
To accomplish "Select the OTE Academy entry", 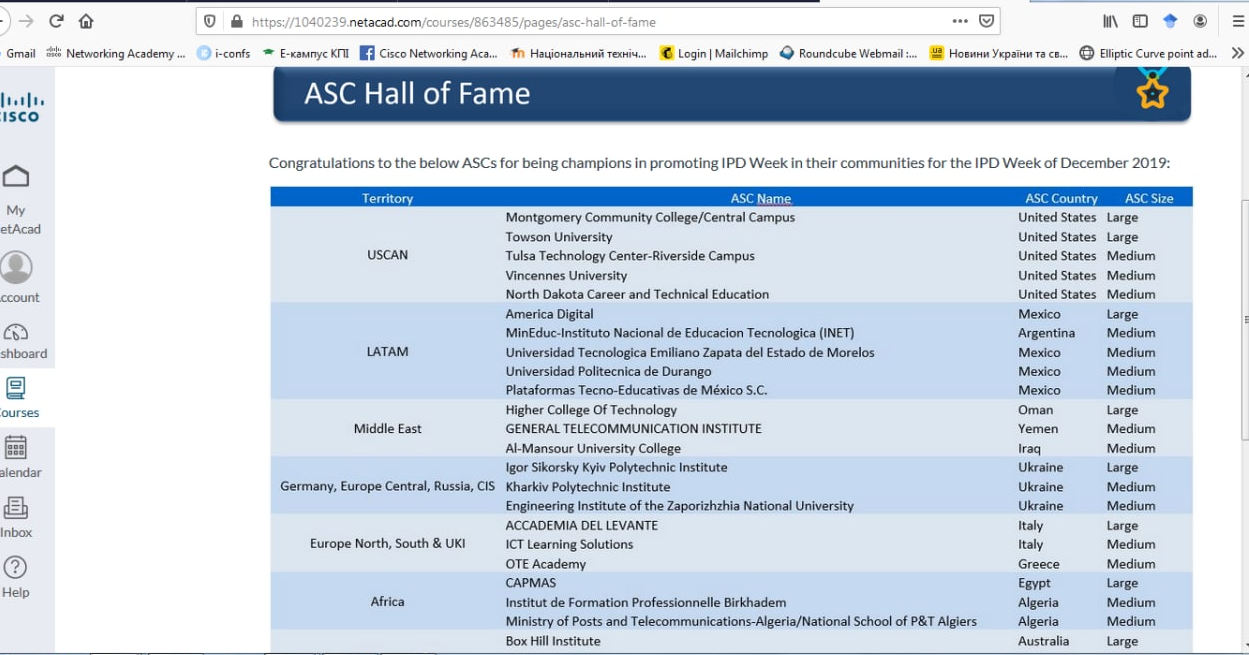I will click(x=545, y=564).
